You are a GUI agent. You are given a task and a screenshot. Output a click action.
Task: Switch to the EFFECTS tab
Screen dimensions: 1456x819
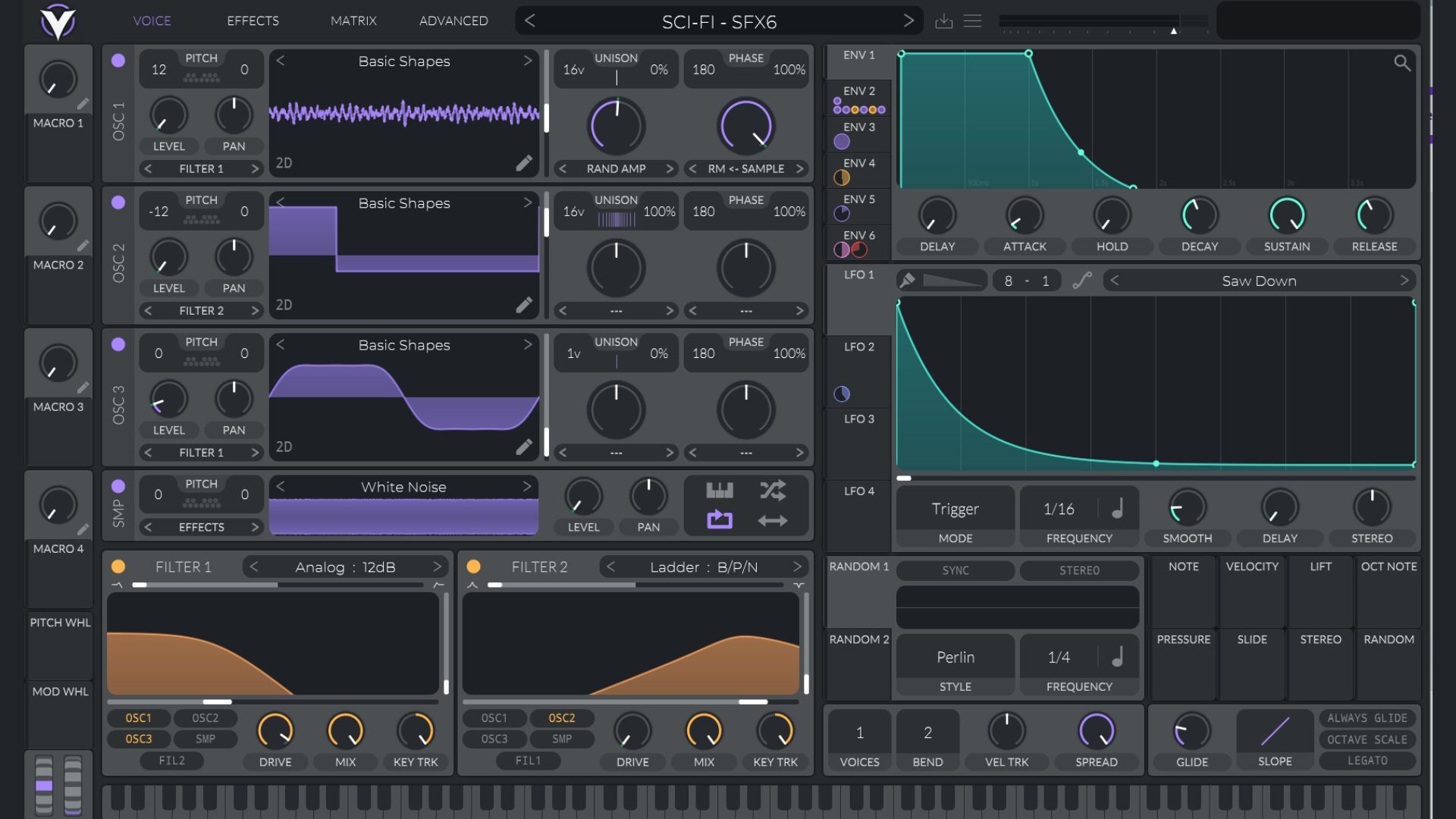(x=253, y=21)
